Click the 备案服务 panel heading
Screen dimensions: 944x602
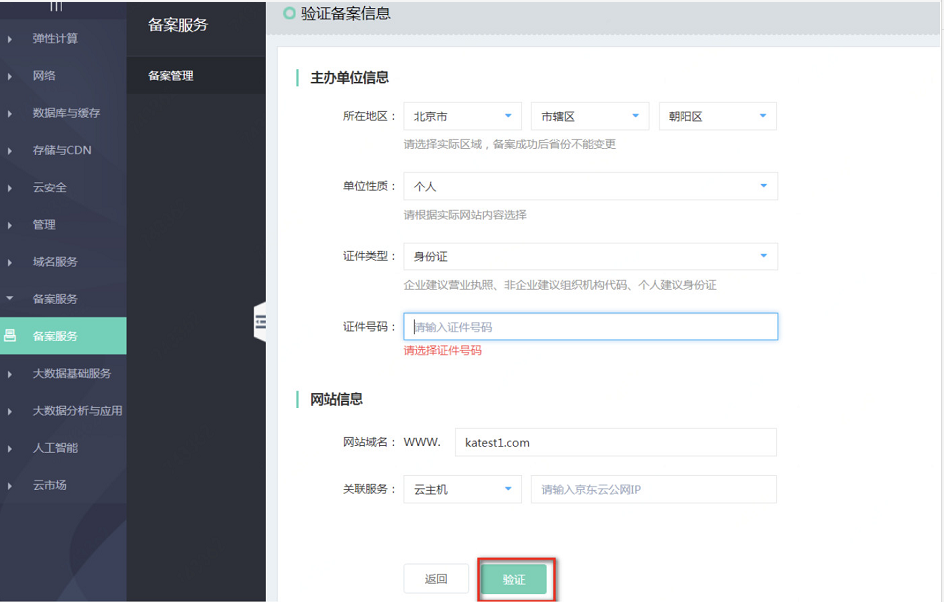pos(178,25)
